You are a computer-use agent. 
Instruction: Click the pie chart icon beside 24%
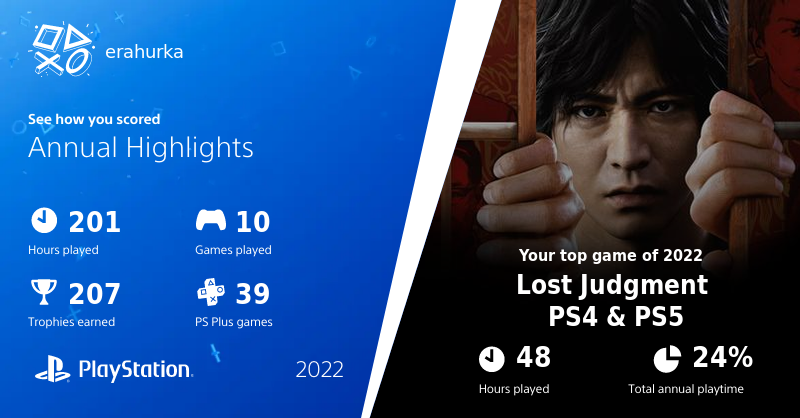click(667, 358)
